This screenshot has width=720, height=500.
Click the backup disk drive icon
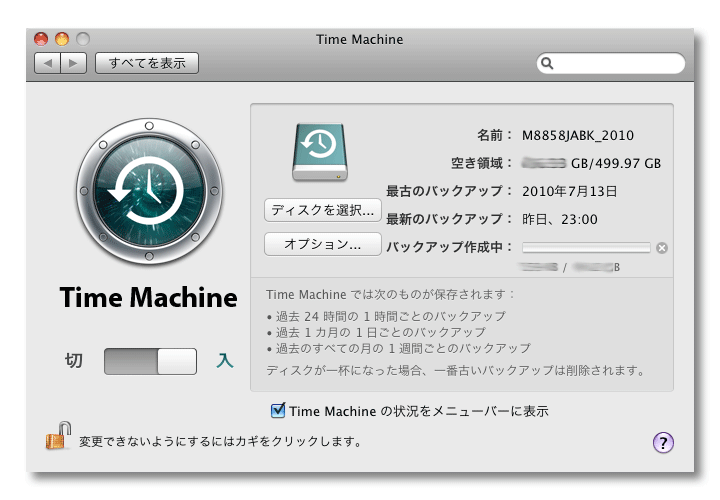(320, 152)
